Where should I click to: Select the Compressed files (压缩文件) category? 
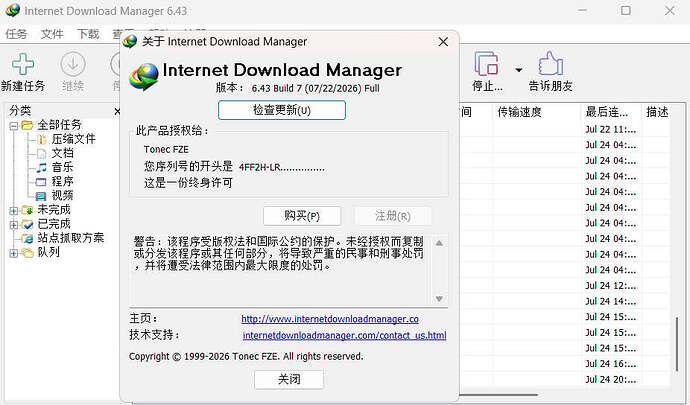click(x=73, y=139)
